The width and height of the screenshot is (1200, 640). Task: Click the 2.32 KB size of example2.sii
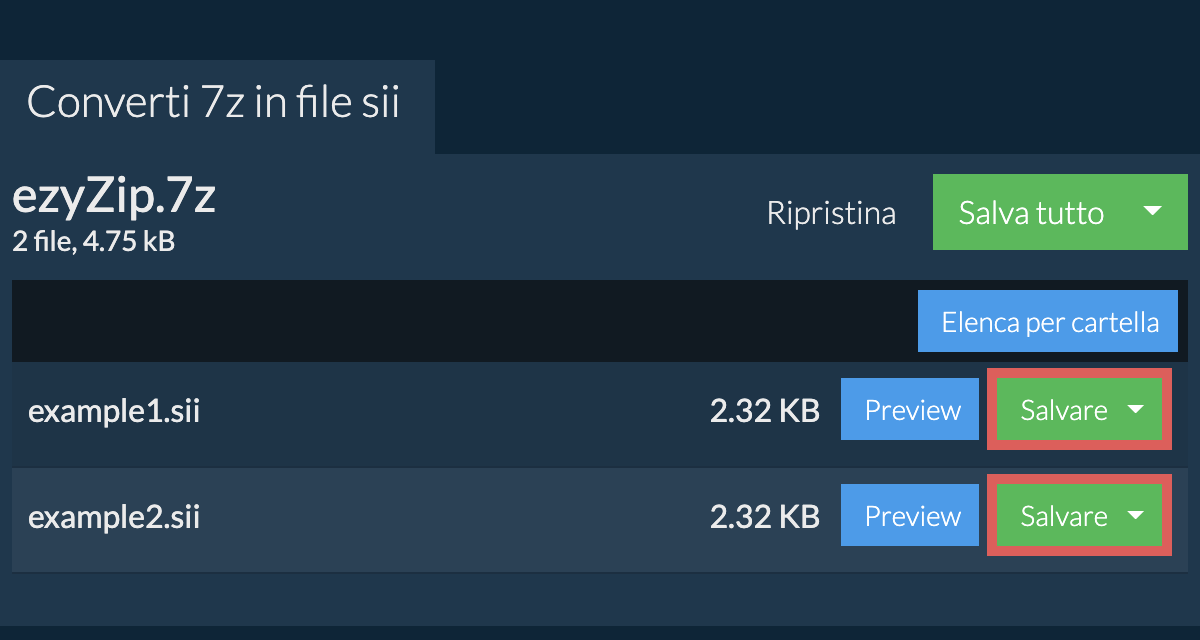764,516
